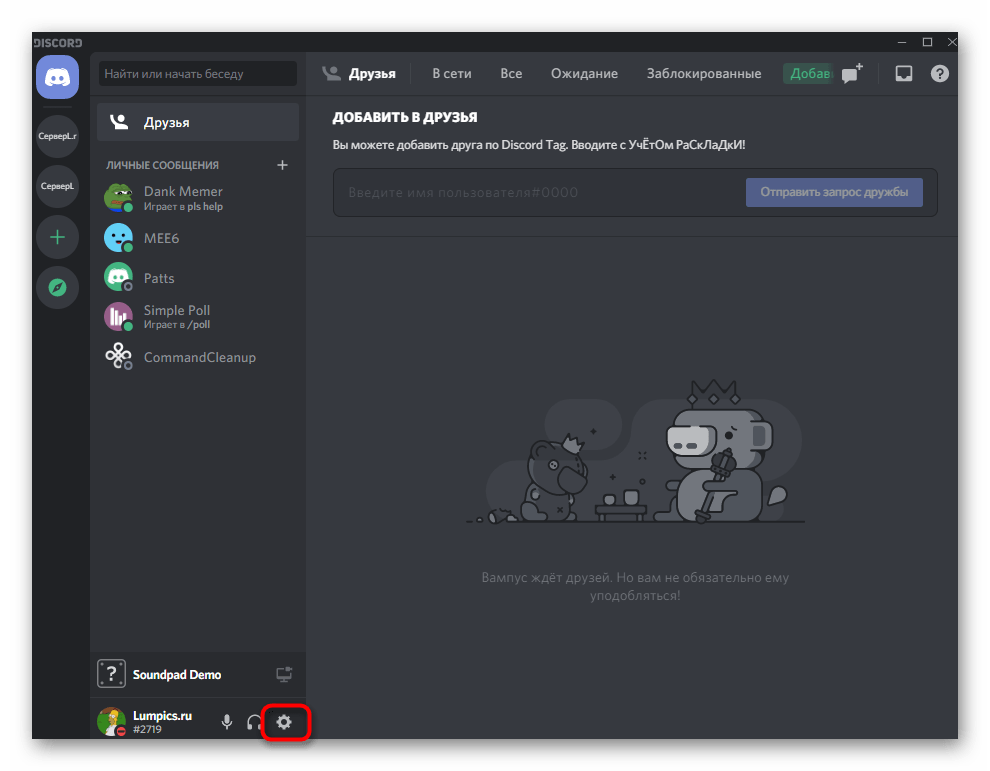Click the Simple Poll name text
This screenshot has height=771, width=990.
(177, 310)
